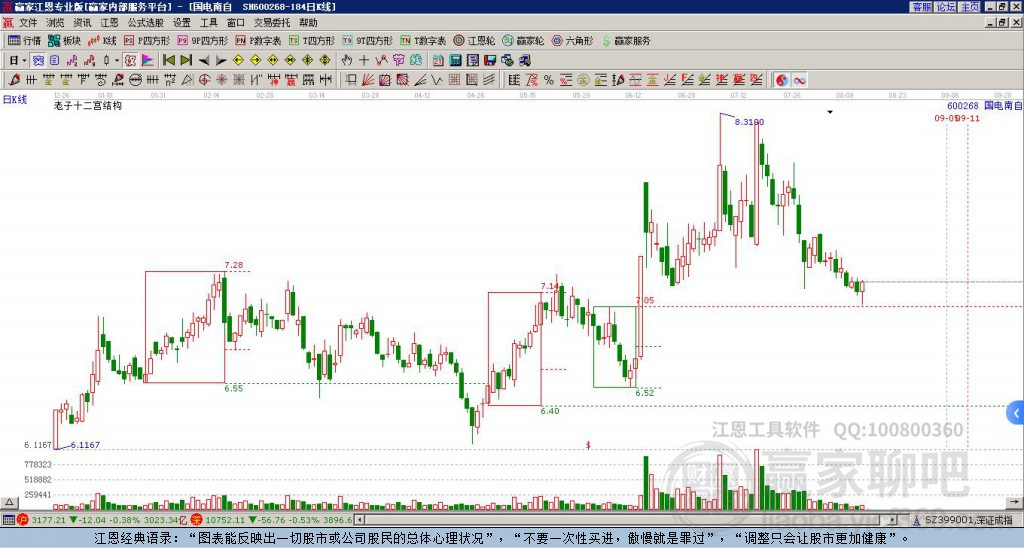Click the up-triangle button beside volume pane

pos(8,502)
